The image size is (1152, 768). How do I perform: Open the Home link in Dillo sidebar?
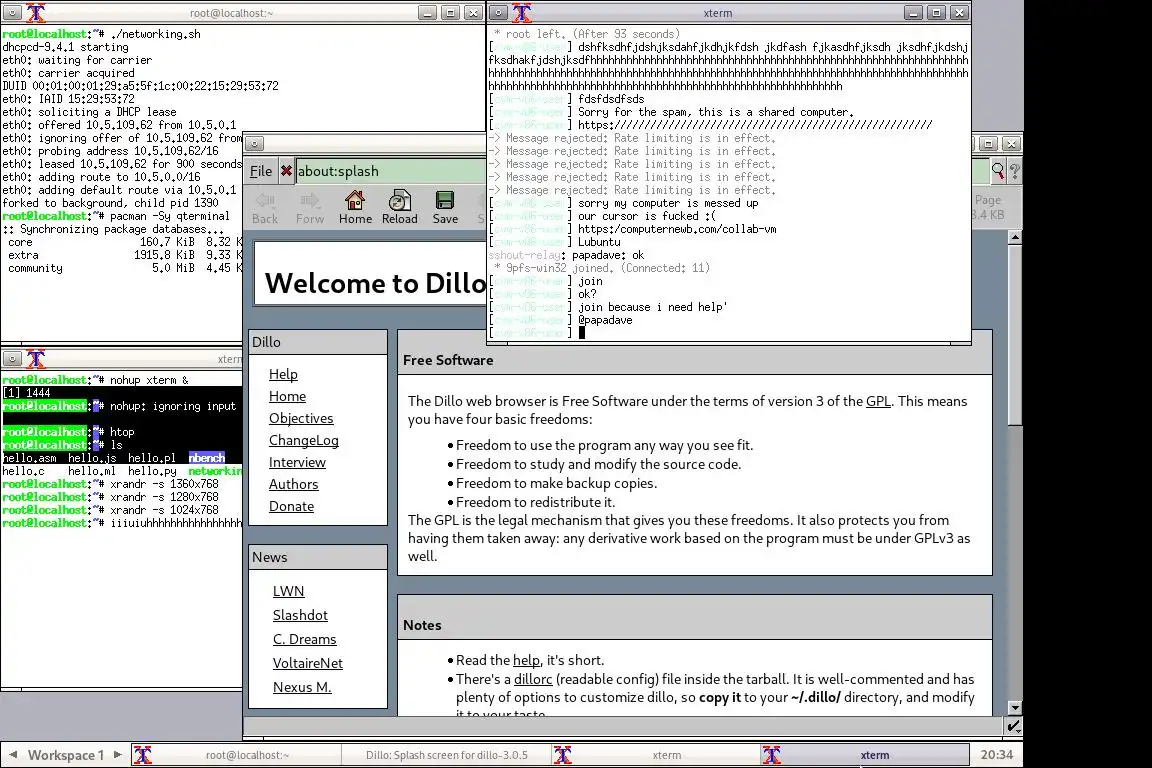[287, 396]
